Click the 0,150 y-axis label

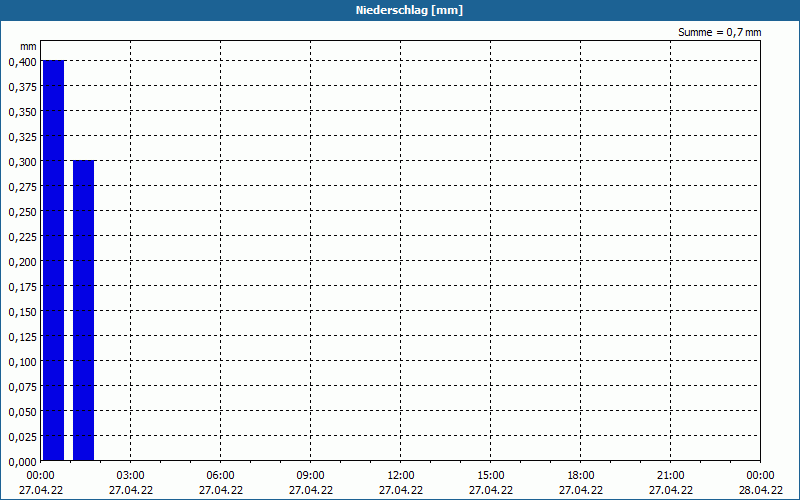coord(22,312)
